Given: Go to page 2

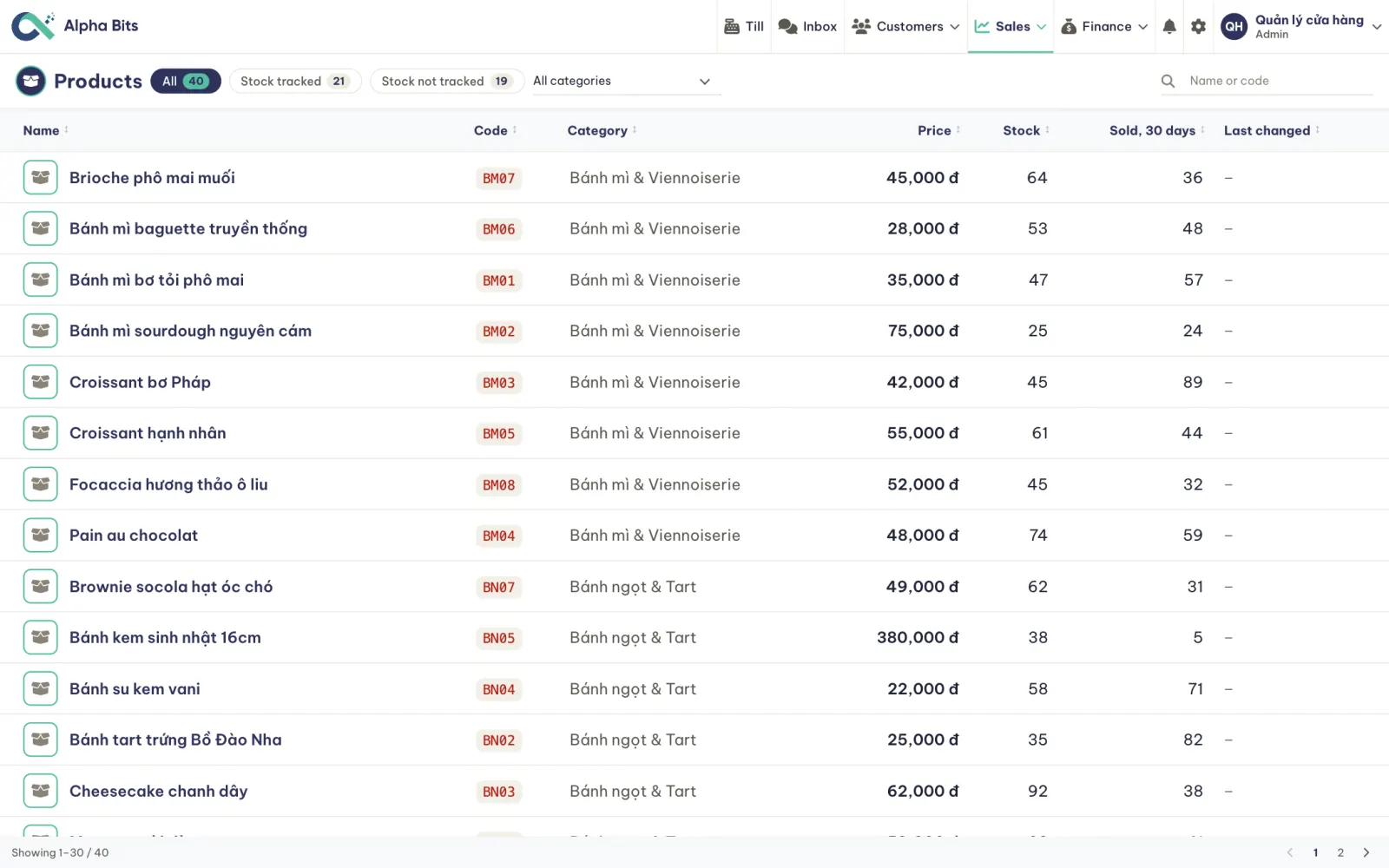Looking at the screenshot, I should tap(1340, 852).
